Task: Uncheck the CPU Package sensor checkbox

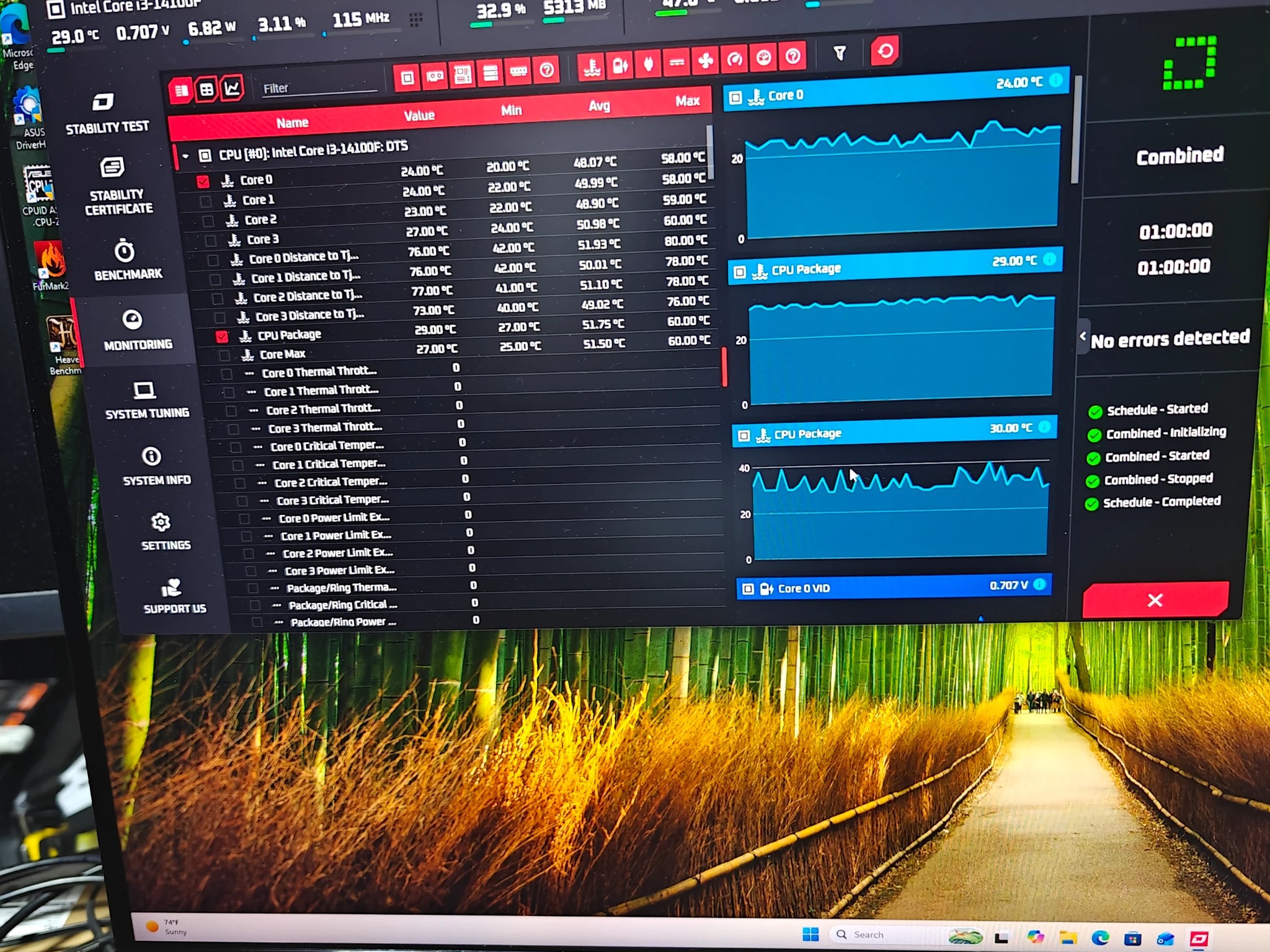Action: (x=222, y=337)
